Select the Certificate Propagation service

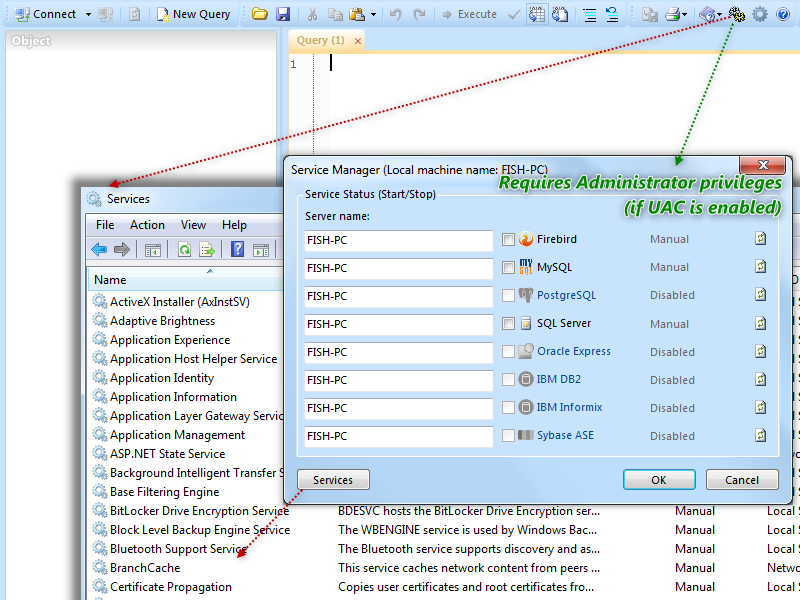[170, 587]
